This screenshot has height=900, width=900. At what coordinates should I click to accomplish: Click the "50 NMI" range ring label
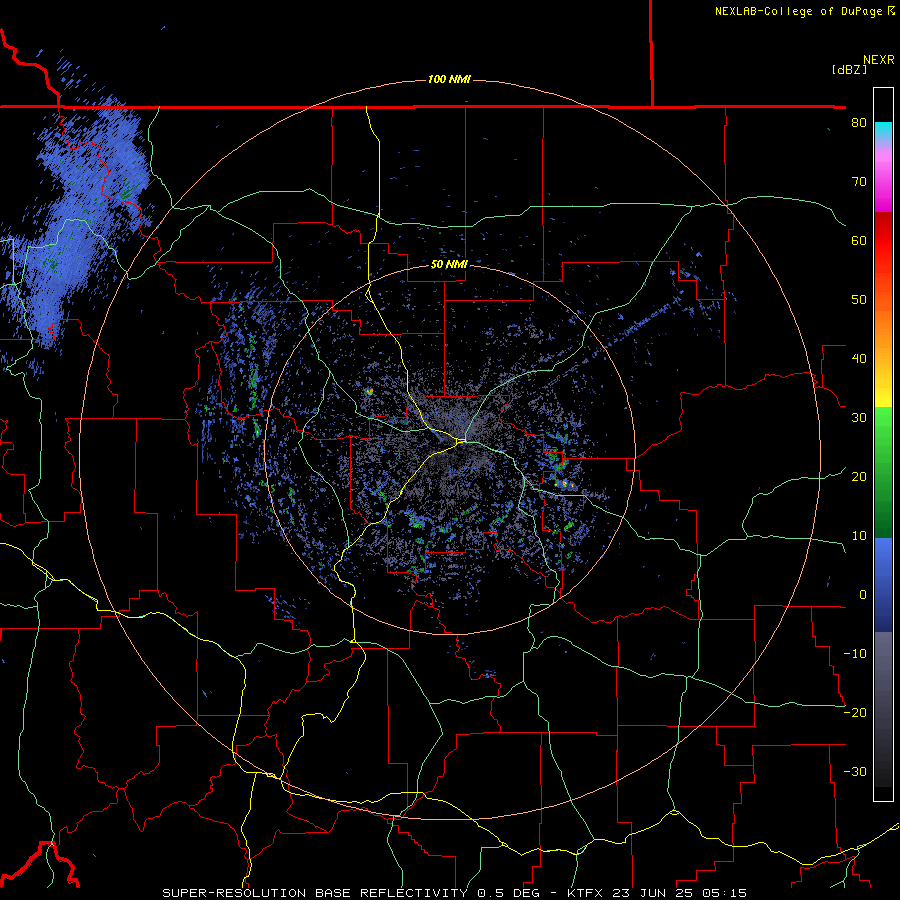click(x=449, y=265)
